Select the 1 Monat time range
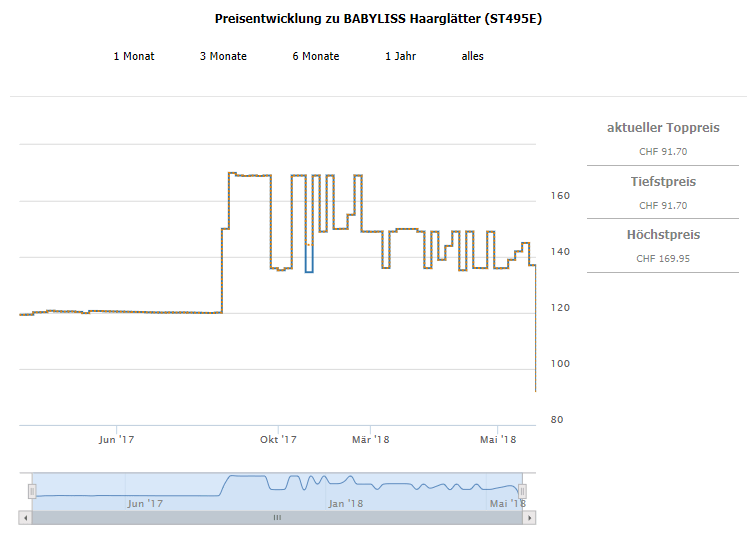Viewport: 752px width, 542px height. click(134, 56)
